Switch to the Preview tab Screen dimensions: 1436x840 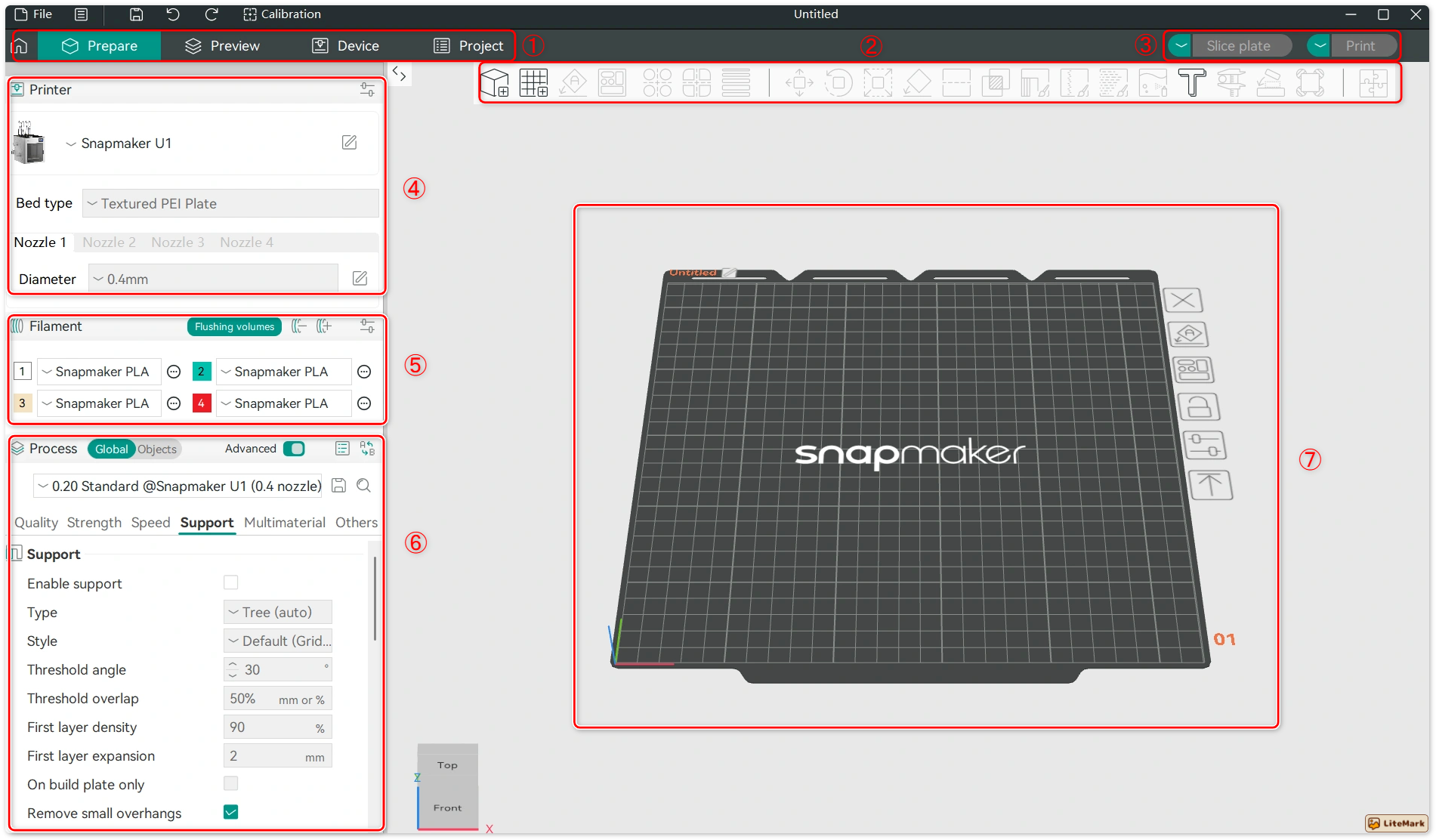[222, 46]
